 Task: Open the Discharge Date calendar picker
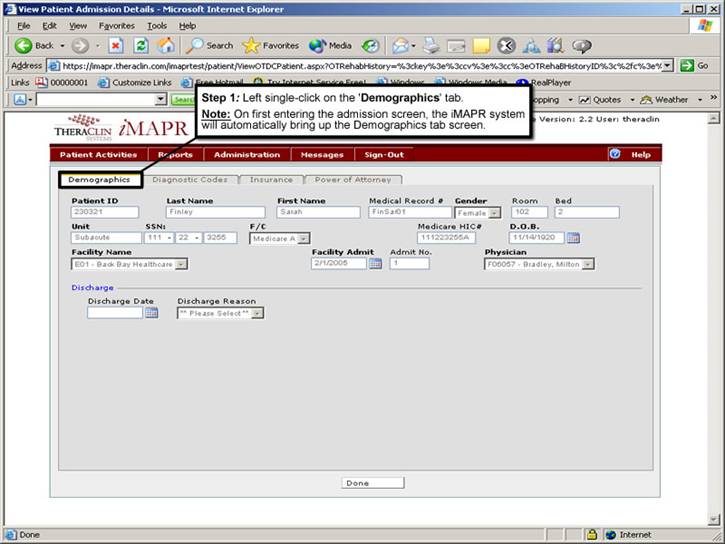click(x=151, y=313)
